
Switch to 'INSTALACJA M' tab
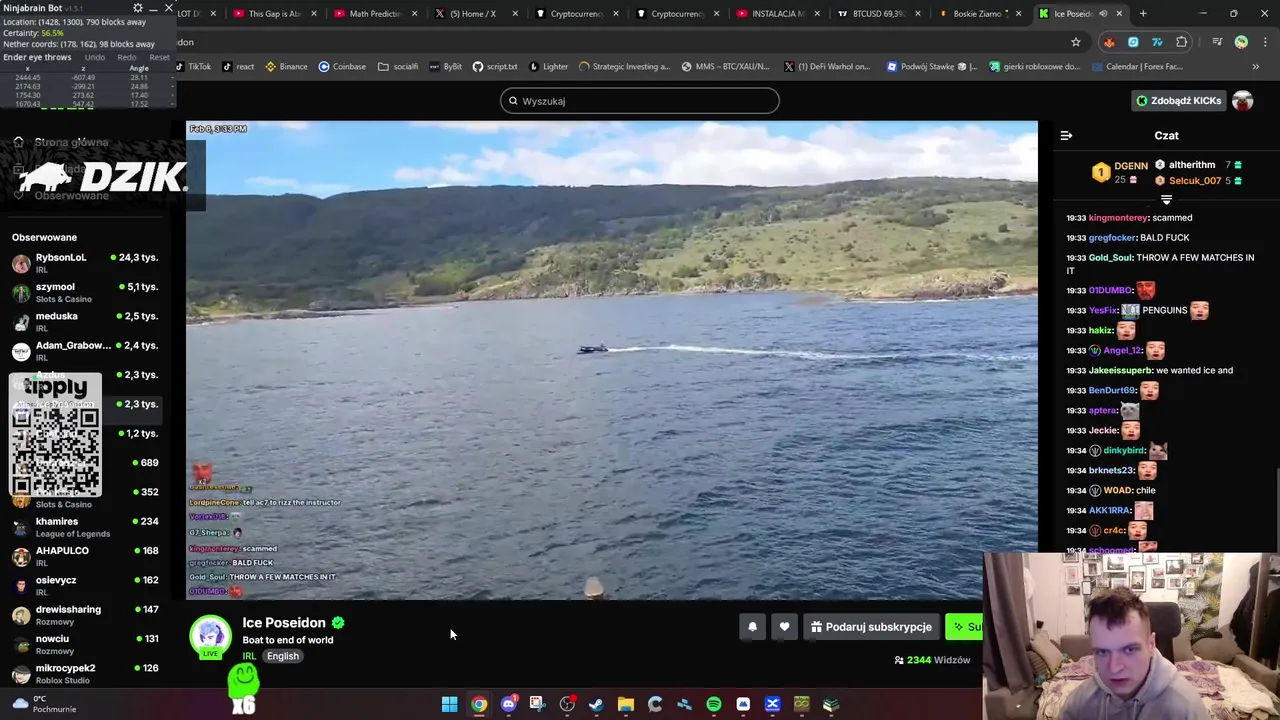pos(778,14)
